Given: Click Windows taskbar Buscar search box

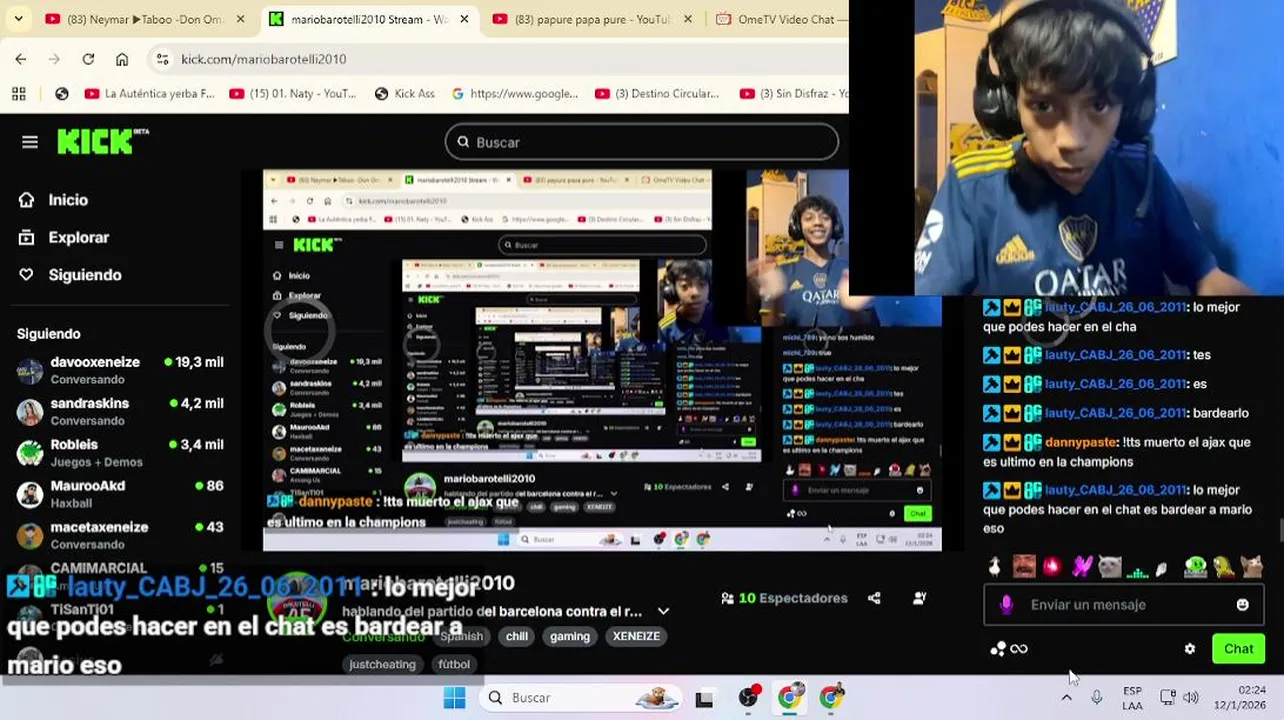Looking at the screenshot, I should pos(579,698).
